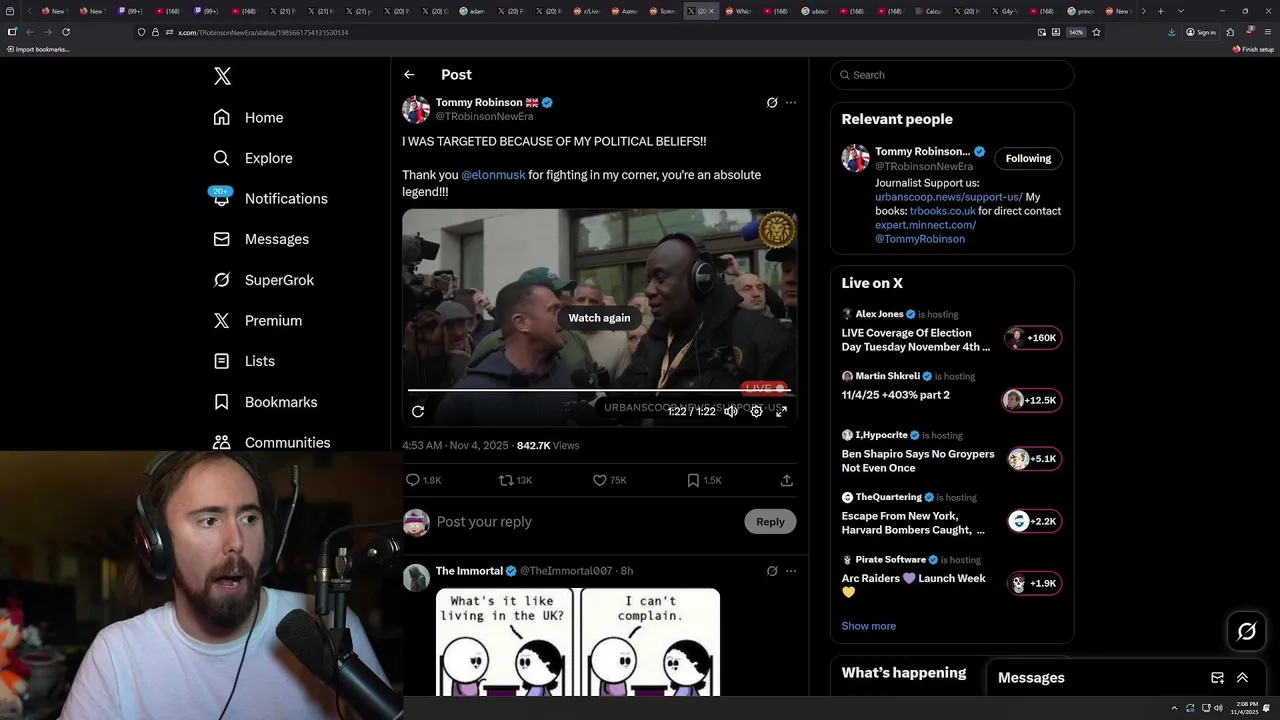The height and width of the screenshot is (720, 1280).
Task: Bookmark the post showing 1.5K
Action: coord(704,480)
